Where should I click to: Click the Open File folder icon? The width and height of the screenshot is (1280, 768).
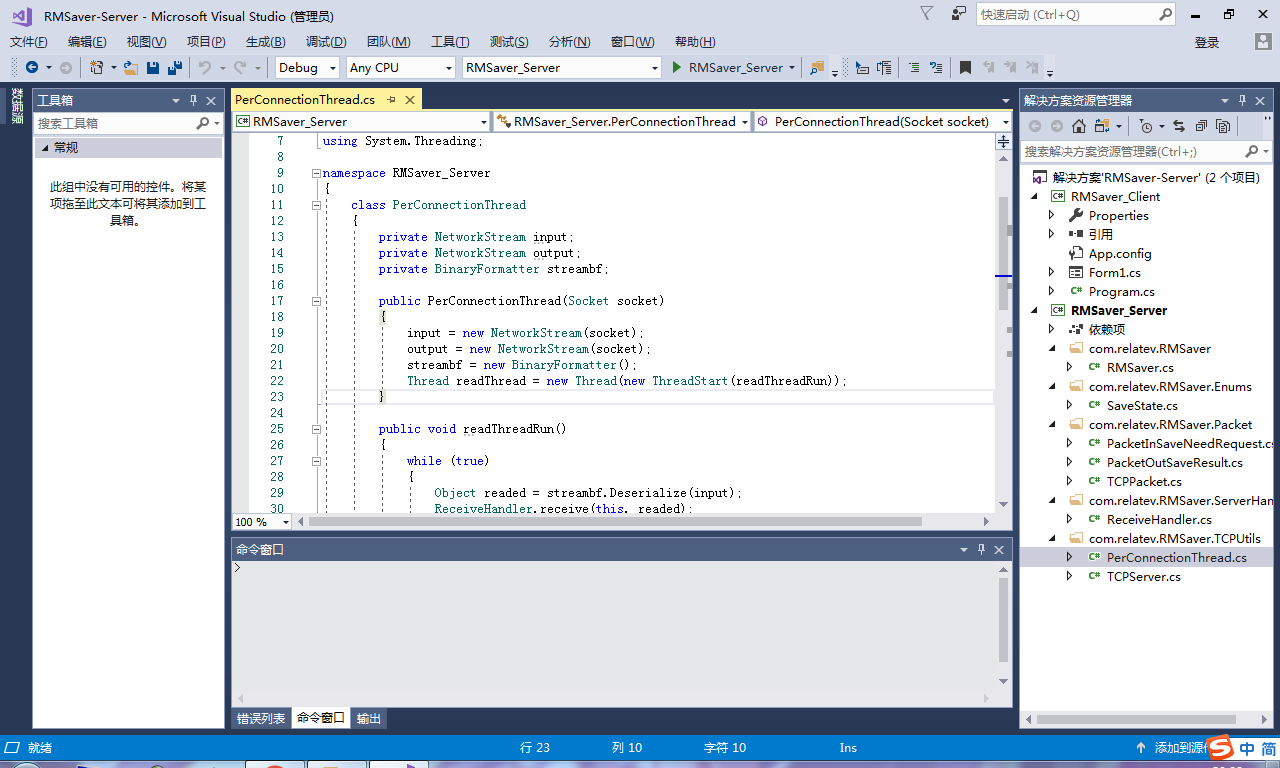(130, 68)
